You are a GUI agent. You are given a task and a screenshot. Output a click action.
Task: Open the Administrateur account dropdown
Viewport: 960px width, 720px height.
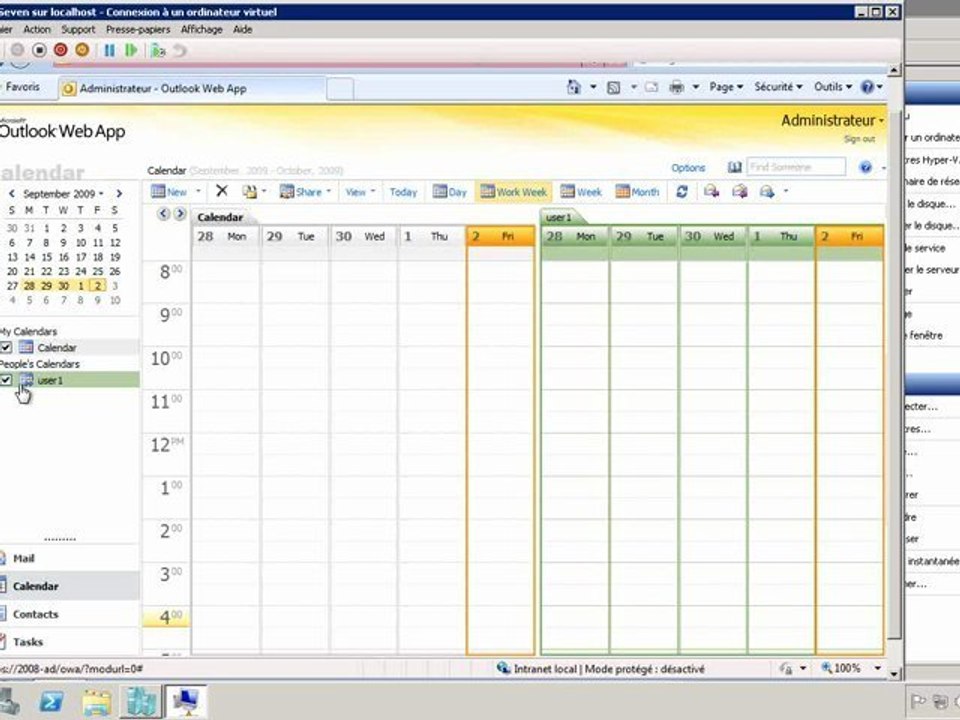[x=832, y=121]
